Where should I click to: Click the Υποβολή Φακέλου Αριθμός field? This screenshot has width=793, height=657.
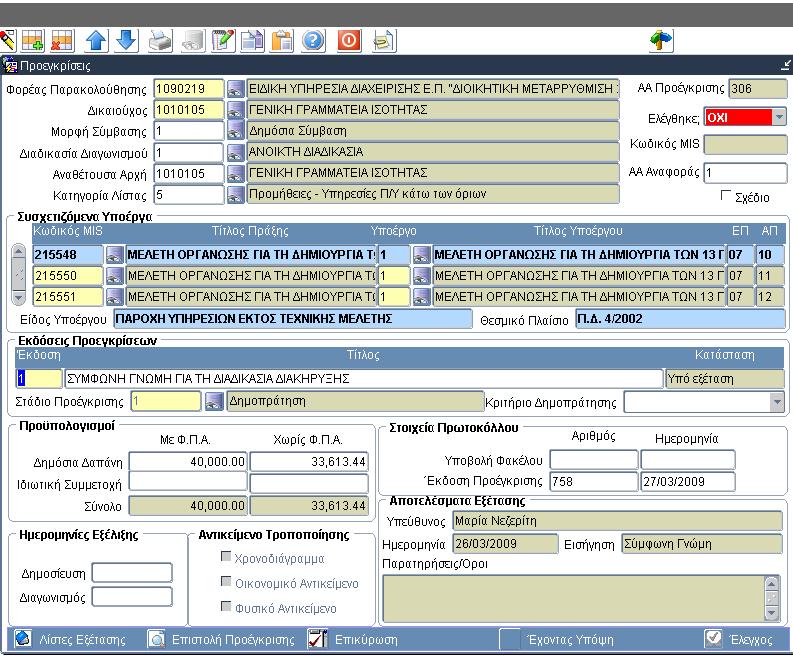(x=594, y=460)
